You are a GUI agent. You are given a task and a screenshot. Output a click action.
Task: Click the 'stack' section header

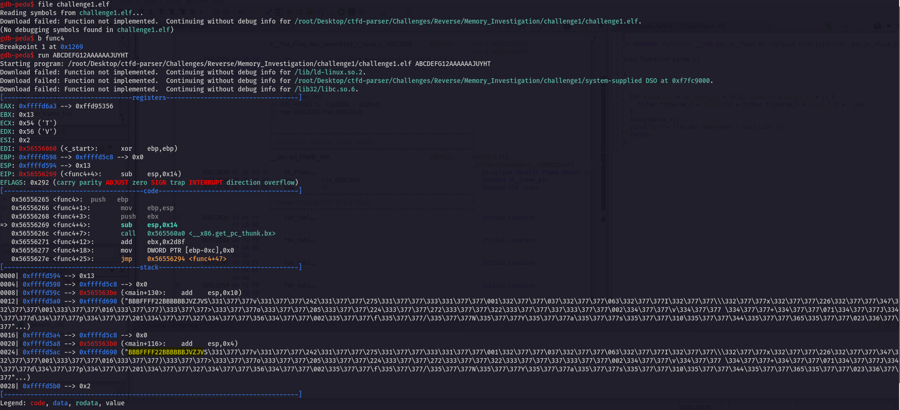tap(148, 267)
